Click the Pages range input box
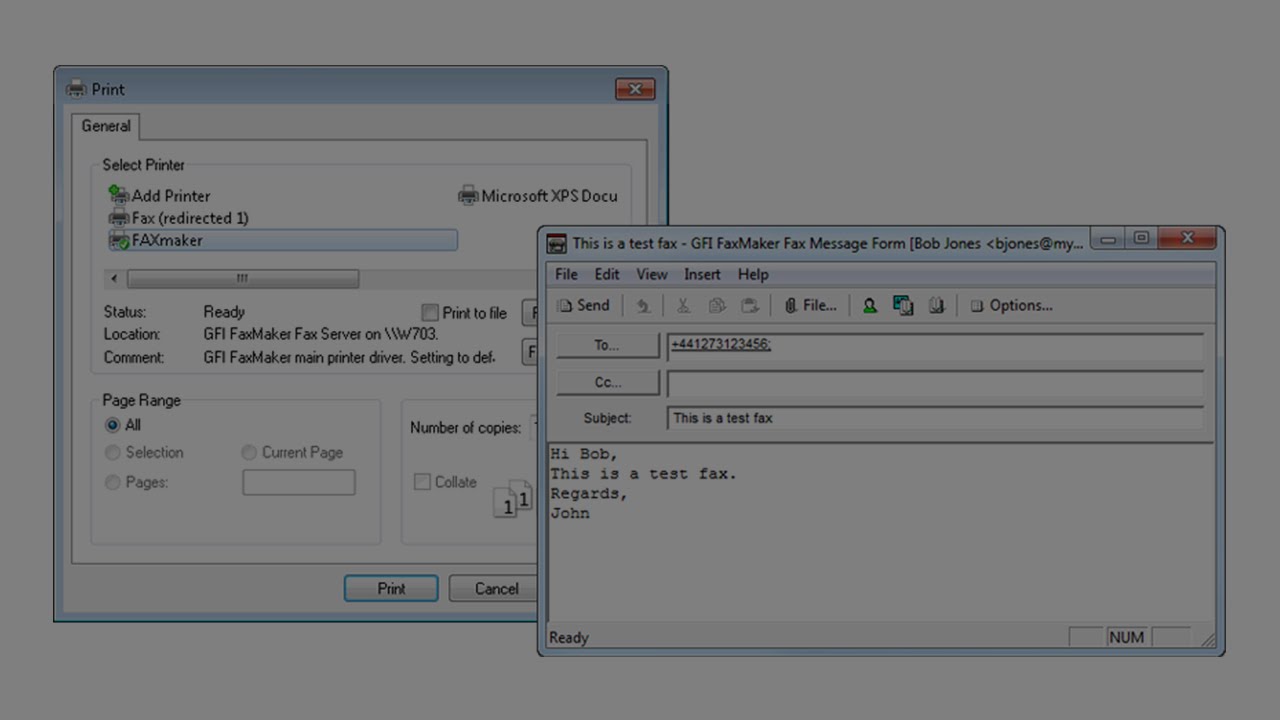Viewport: 1280px width, 720px height. 299,482
